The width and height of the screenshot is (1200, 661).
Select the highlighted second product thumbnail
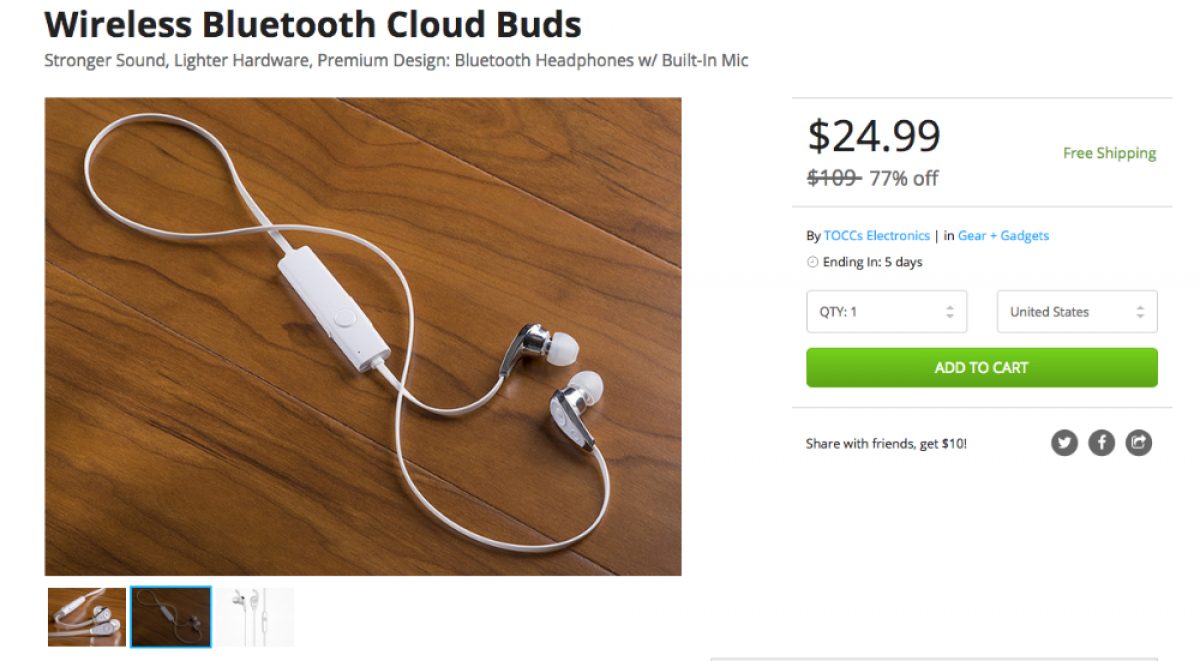[x=171, y=617]
